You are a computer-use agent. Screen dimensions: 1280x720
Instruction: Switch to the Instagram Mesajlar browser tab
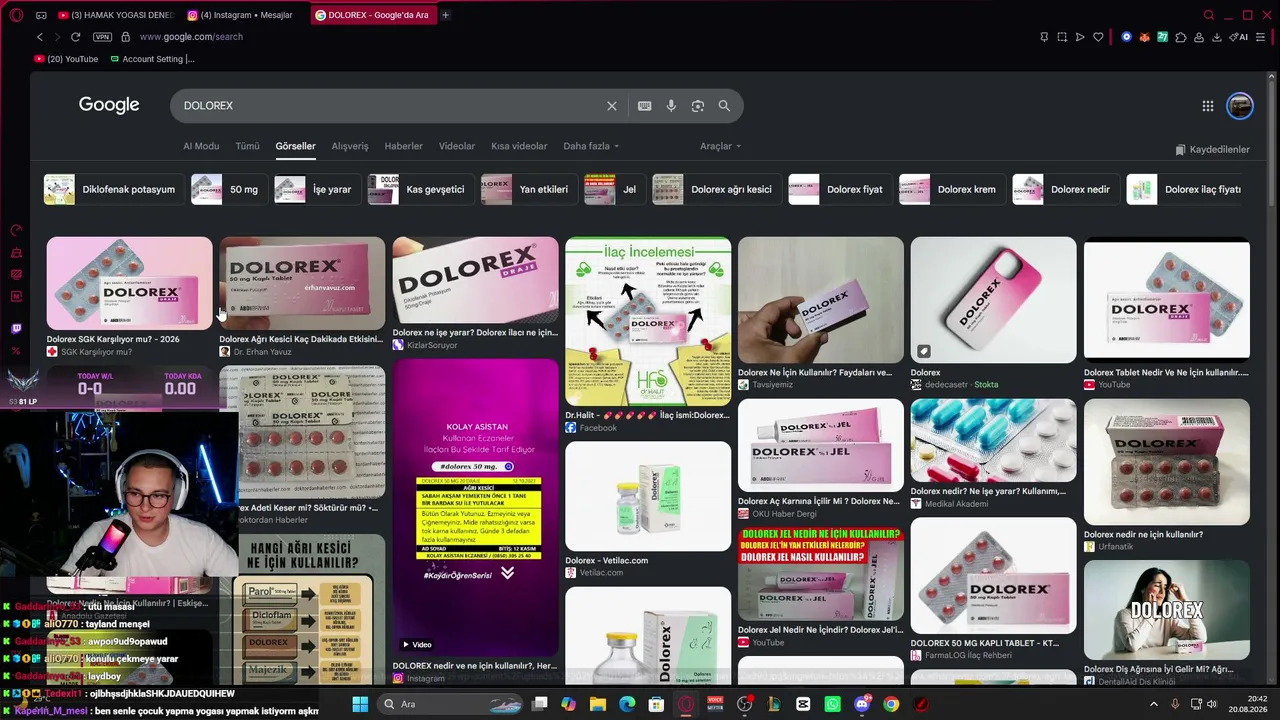click(x=244, y=15)
